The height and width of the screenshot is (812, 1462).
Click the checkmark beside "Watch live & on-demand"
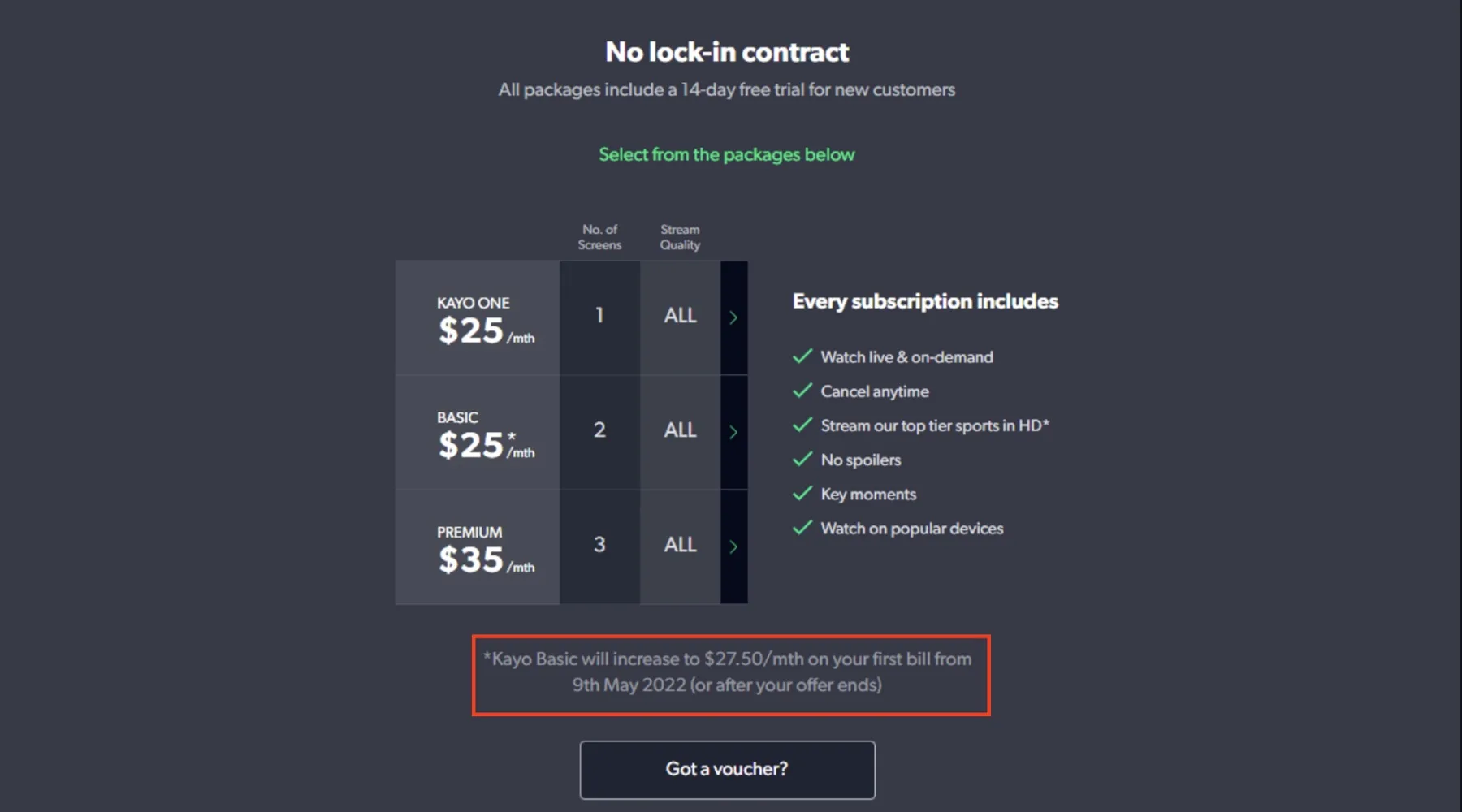coord(802,356)
